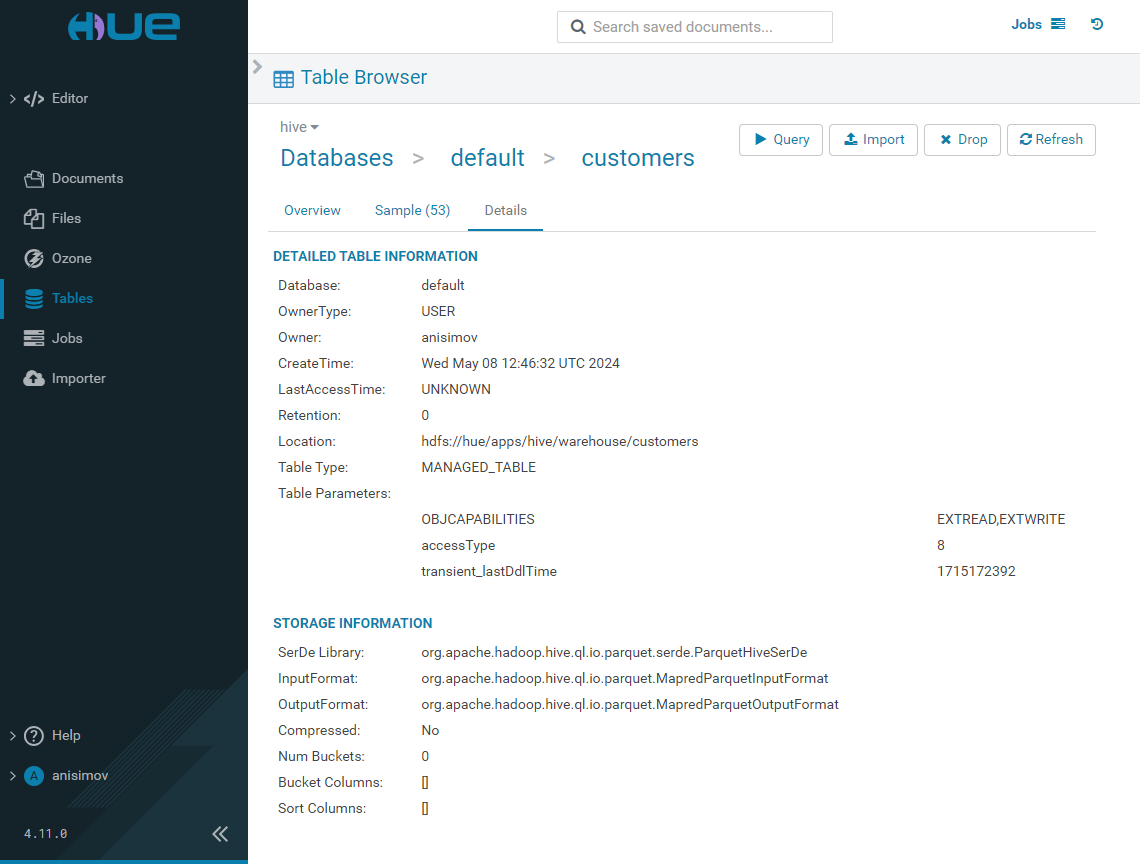Click the Drop table button
Screen dimensions: 1140x864
pos(962,140)
